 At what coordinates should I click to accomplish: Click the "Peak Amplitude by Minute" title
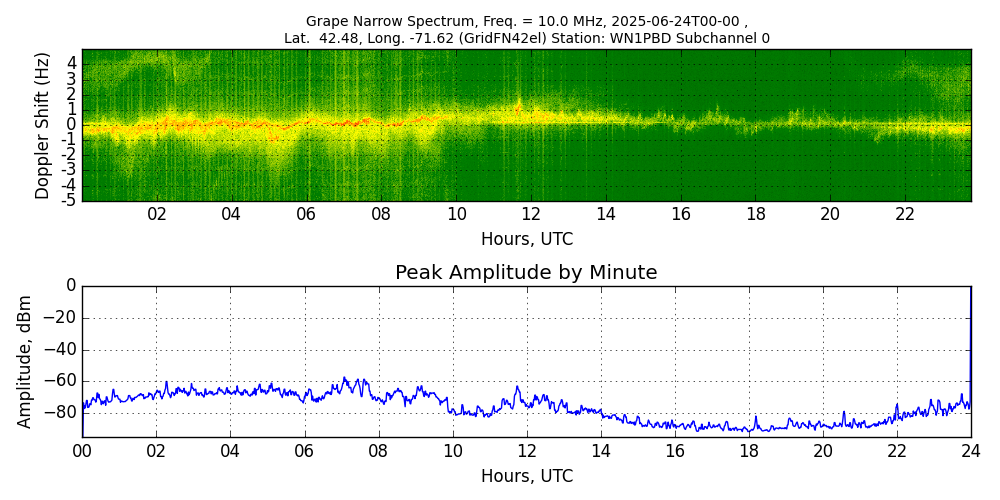526,273
